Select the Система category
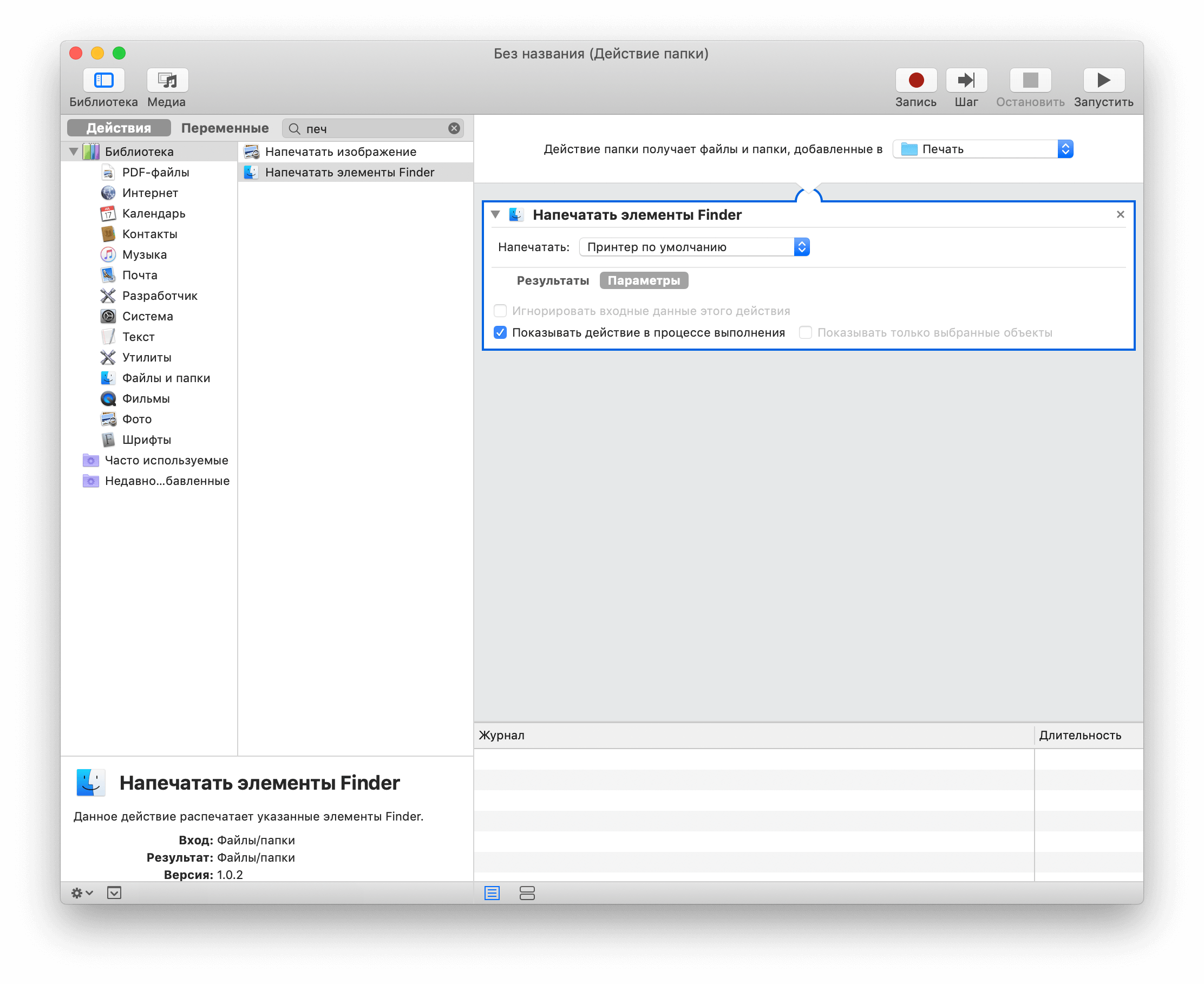This screenshot has height=984, width=1204. pyautogui.click(x=147, y=316)
